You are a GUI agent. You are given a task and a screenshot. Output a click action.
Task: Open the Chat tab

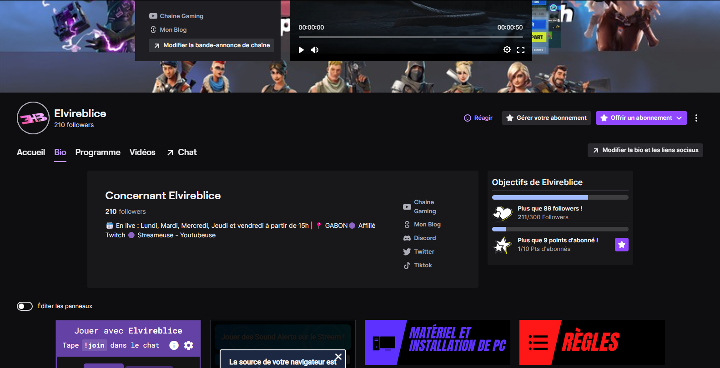182,152
